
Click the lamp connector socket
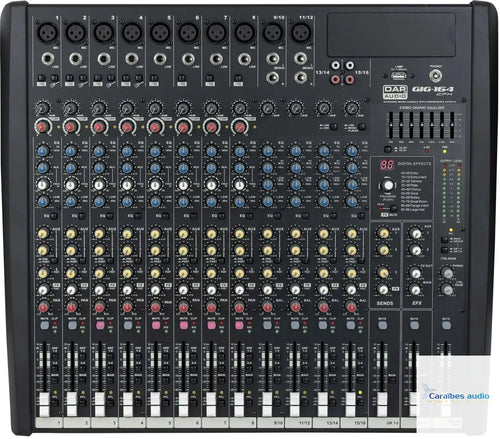tap(398, 76)
